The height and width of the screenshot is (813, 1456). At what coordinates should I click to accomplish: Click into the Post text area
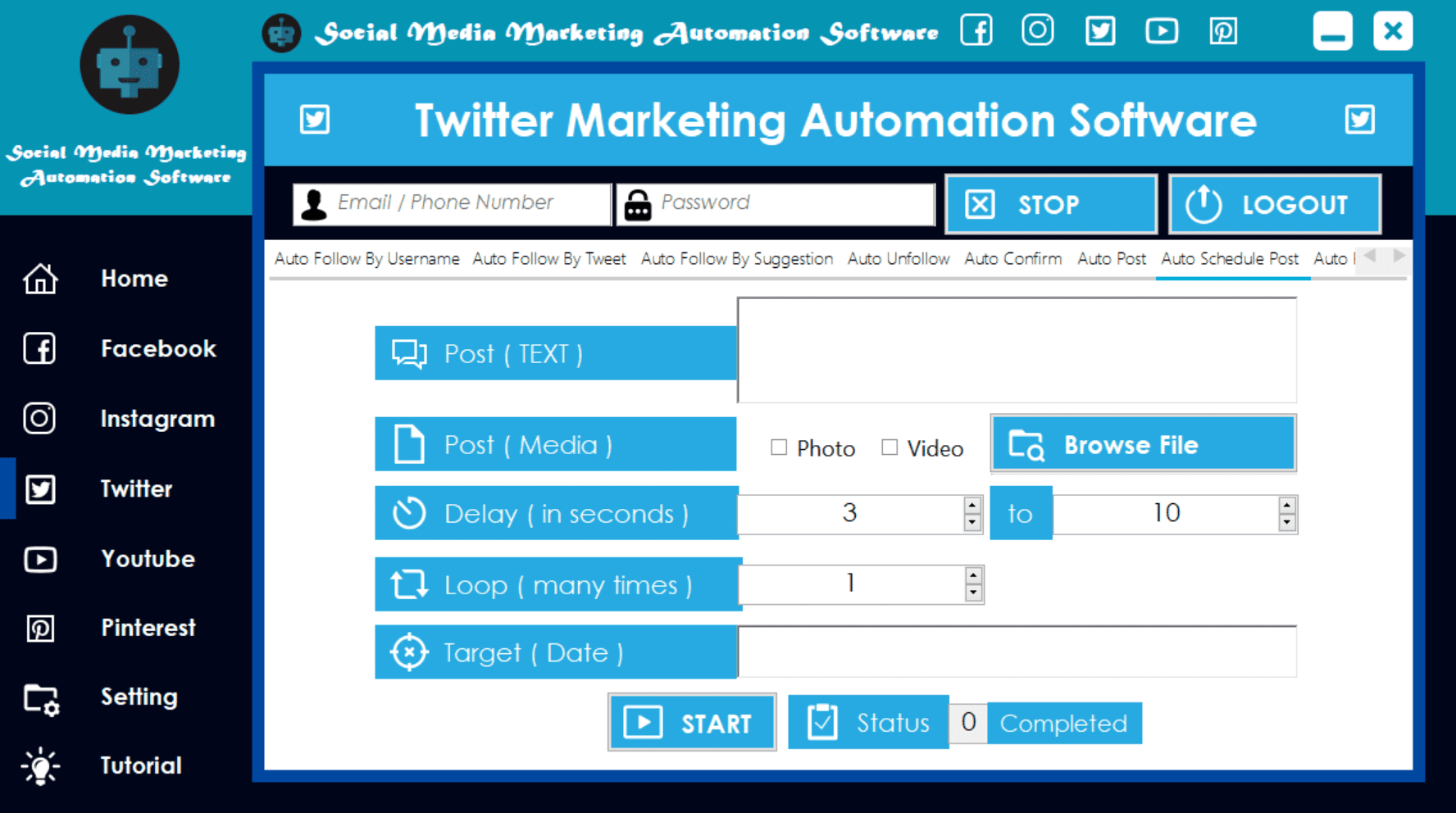click(x=1017, y=351)
